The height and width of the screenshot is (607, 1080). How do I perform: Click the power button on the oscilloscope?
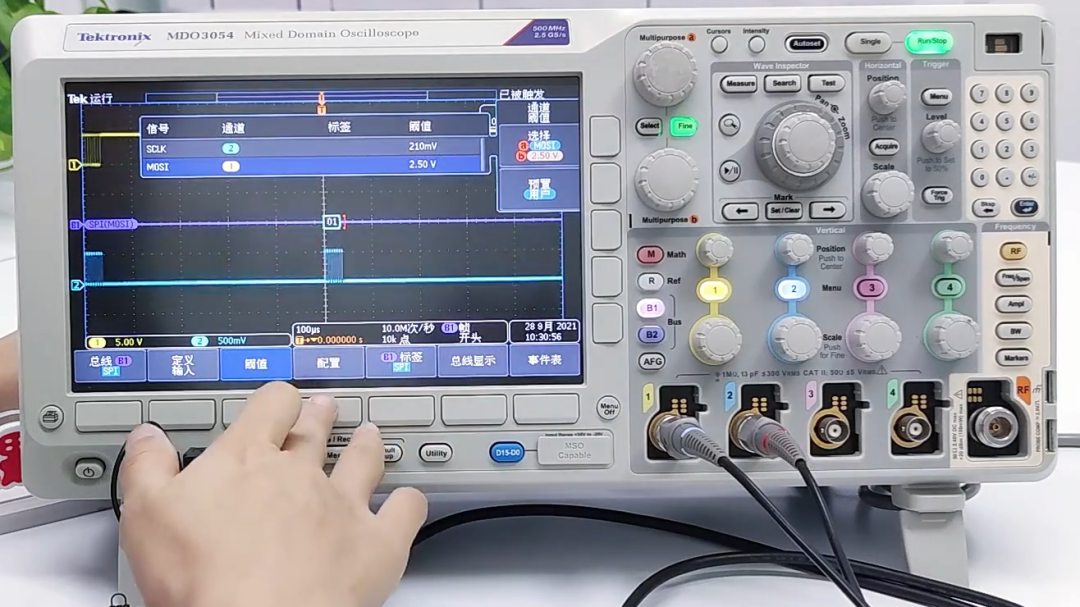coord(88,471)
